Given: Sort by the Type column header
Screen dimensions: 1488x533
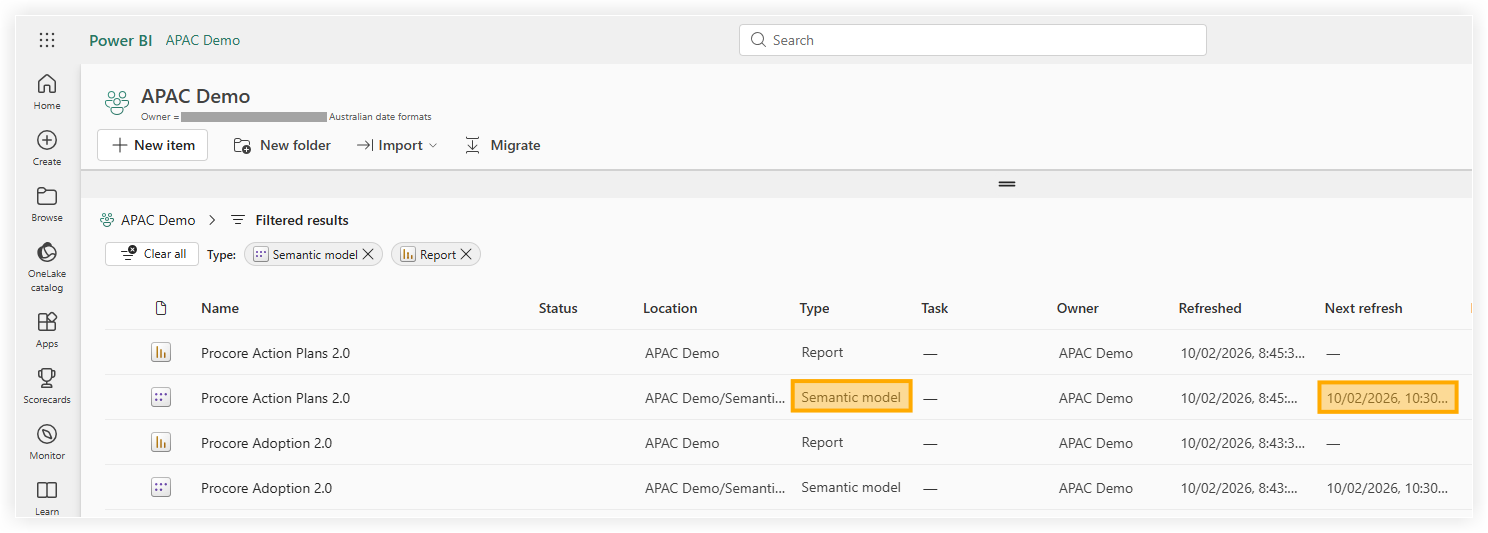Looking at the screenshot, I should click(814, 308).
